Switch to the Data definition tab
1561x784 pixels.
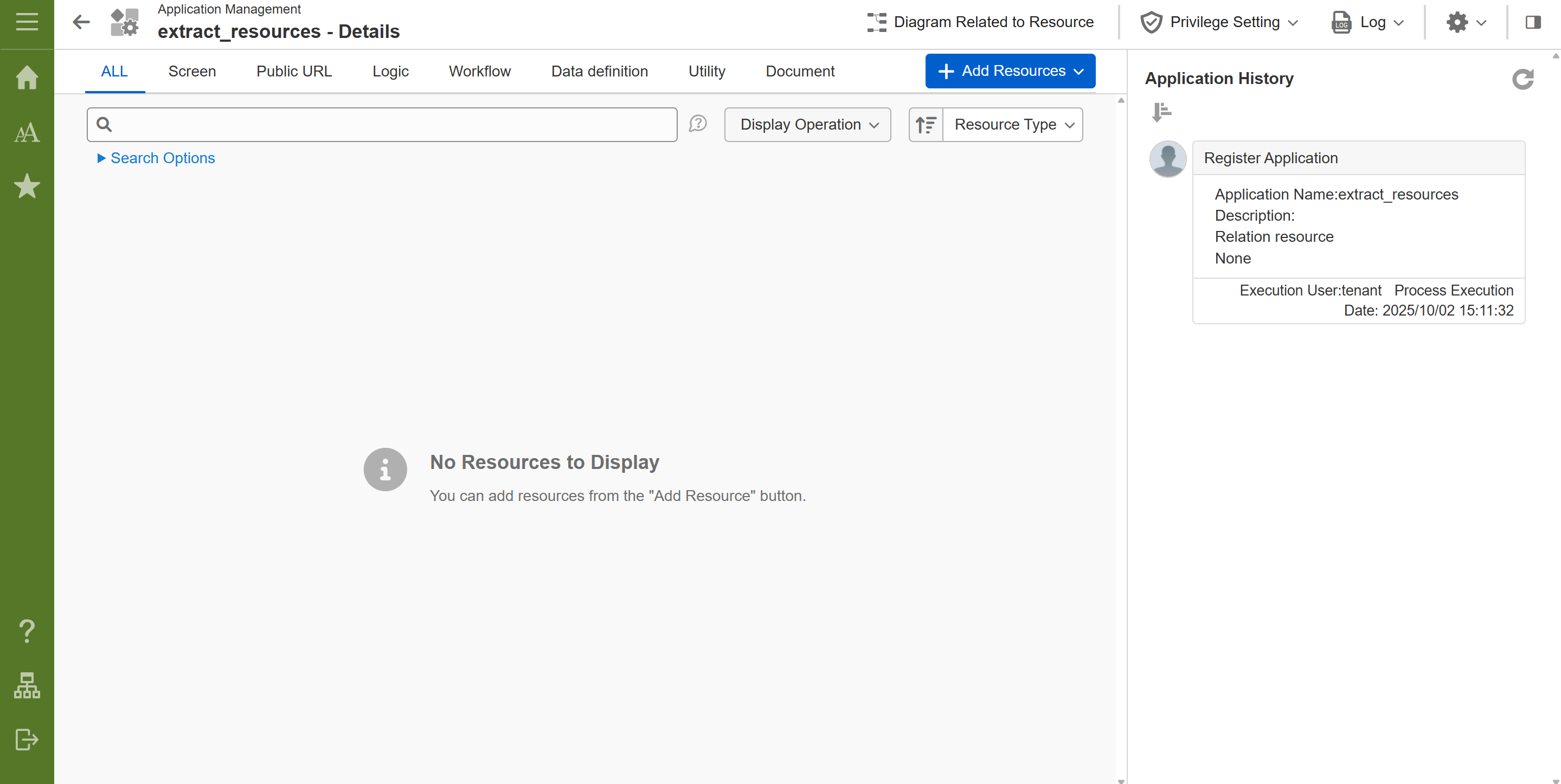tap(599, 72)
